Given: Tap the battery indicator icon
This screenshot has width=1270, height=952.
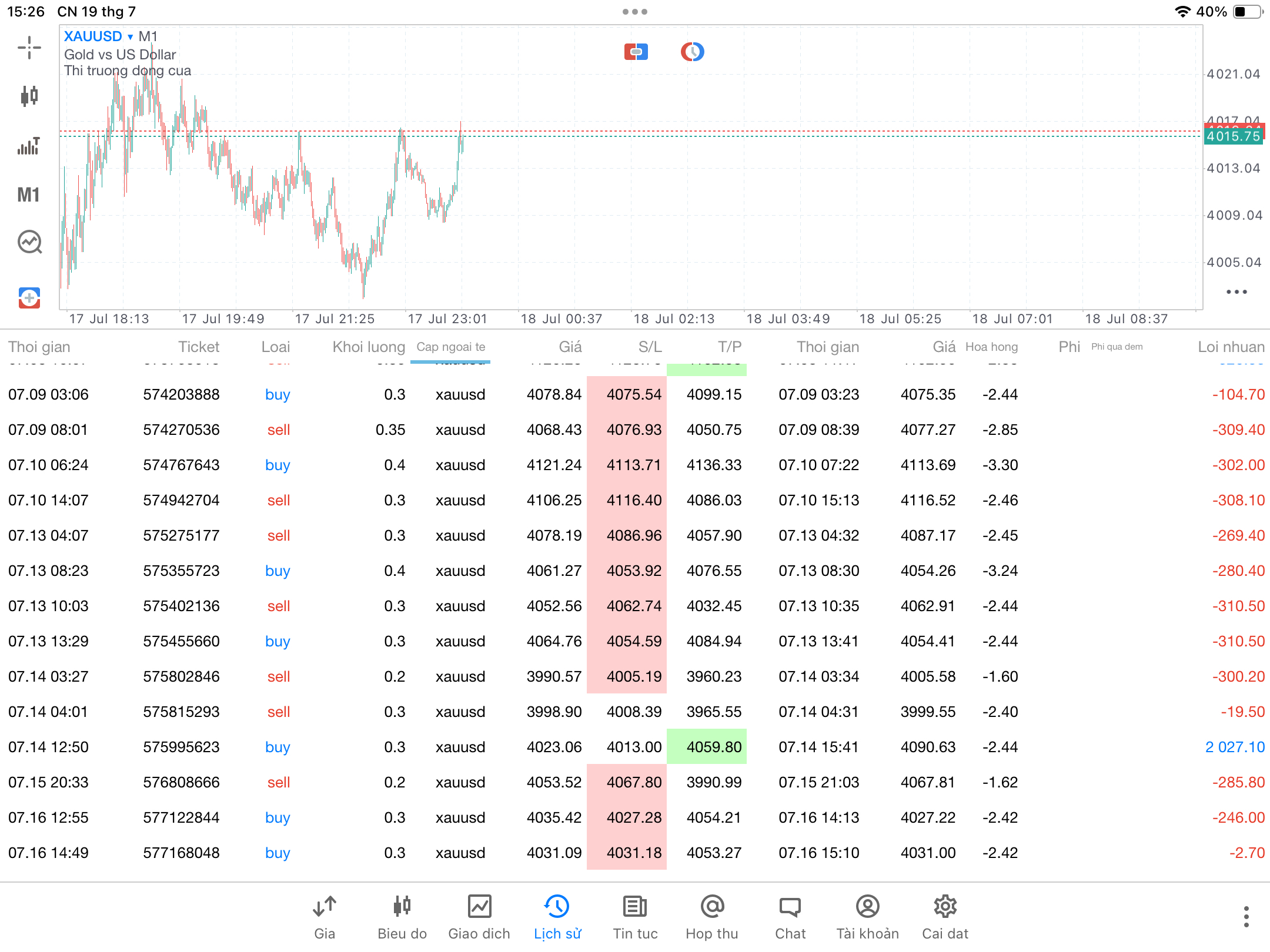Looking at the screenshot, I should pos(1248,12).
